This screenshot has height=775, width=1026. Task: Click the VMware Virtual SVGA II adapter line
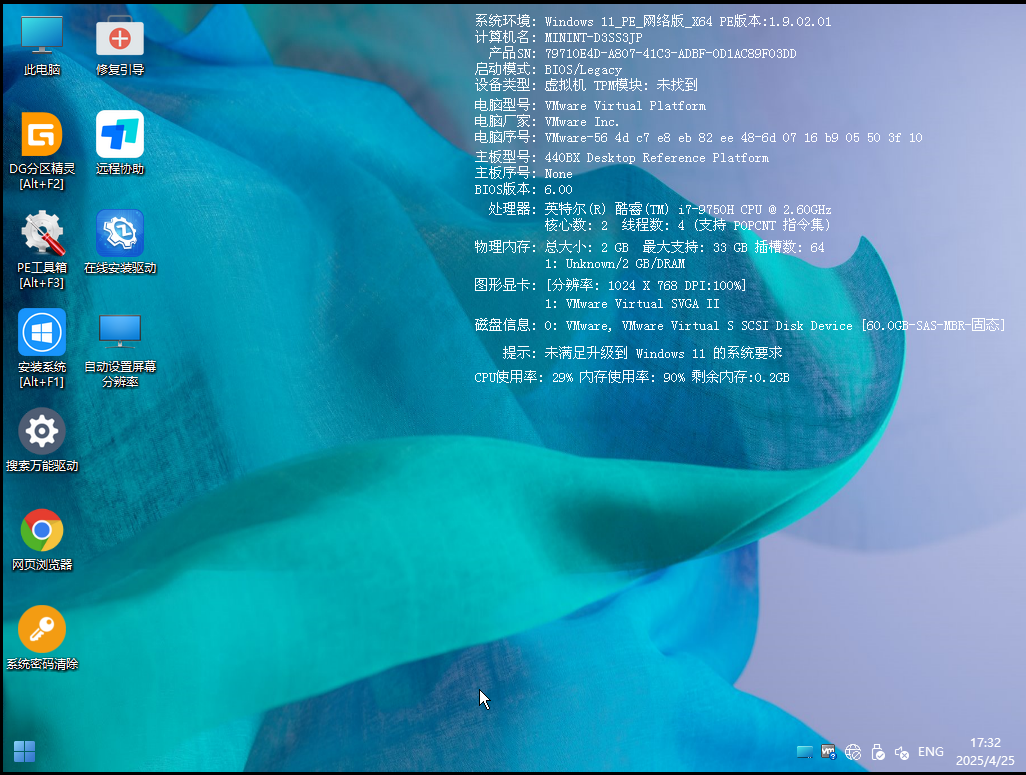click(632, 304)
